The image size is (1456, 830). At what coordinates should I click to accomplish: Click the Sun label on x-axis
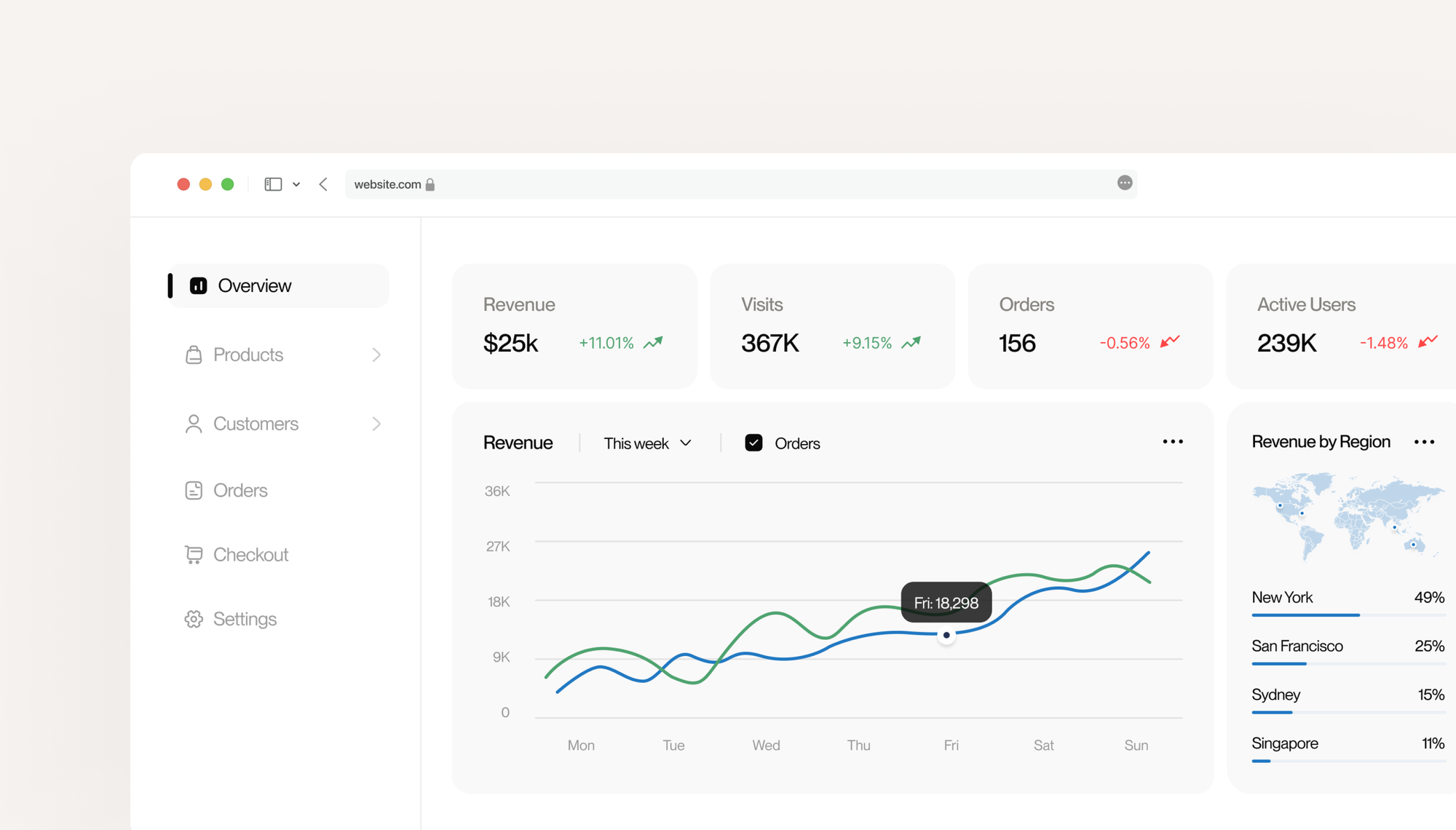pyautogui.click(x=1136, y=746)
